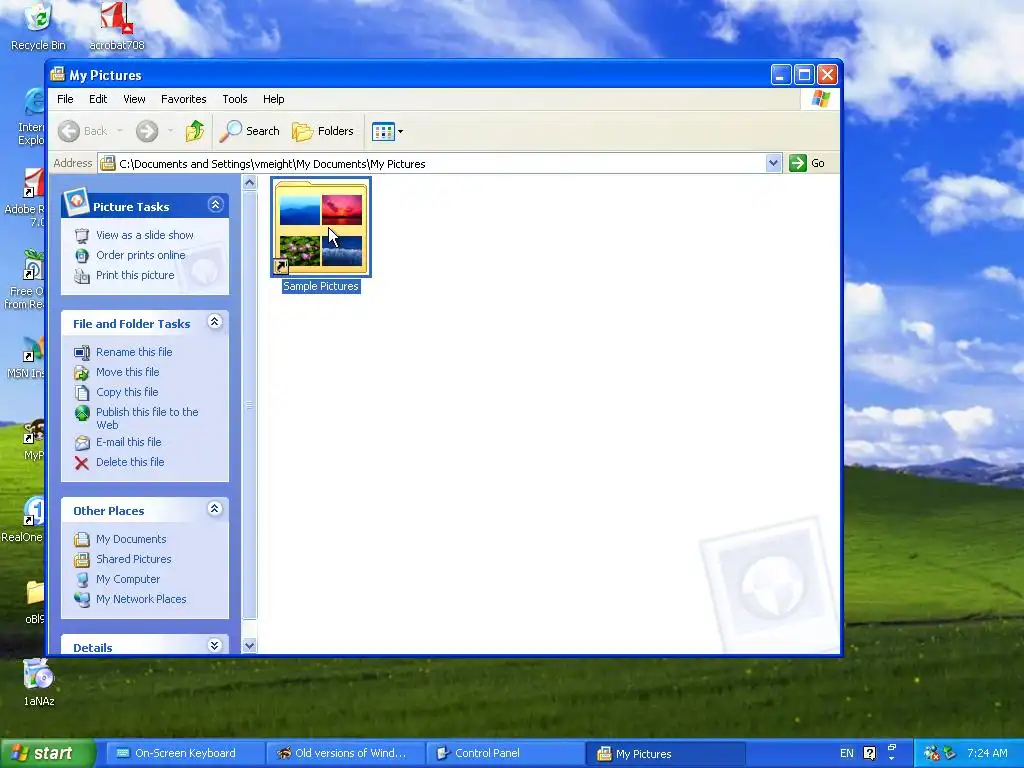Viewport: 1024px width, 768px height.
Task: Click the task pane scroll up arrow
Action: coord(249,183)
